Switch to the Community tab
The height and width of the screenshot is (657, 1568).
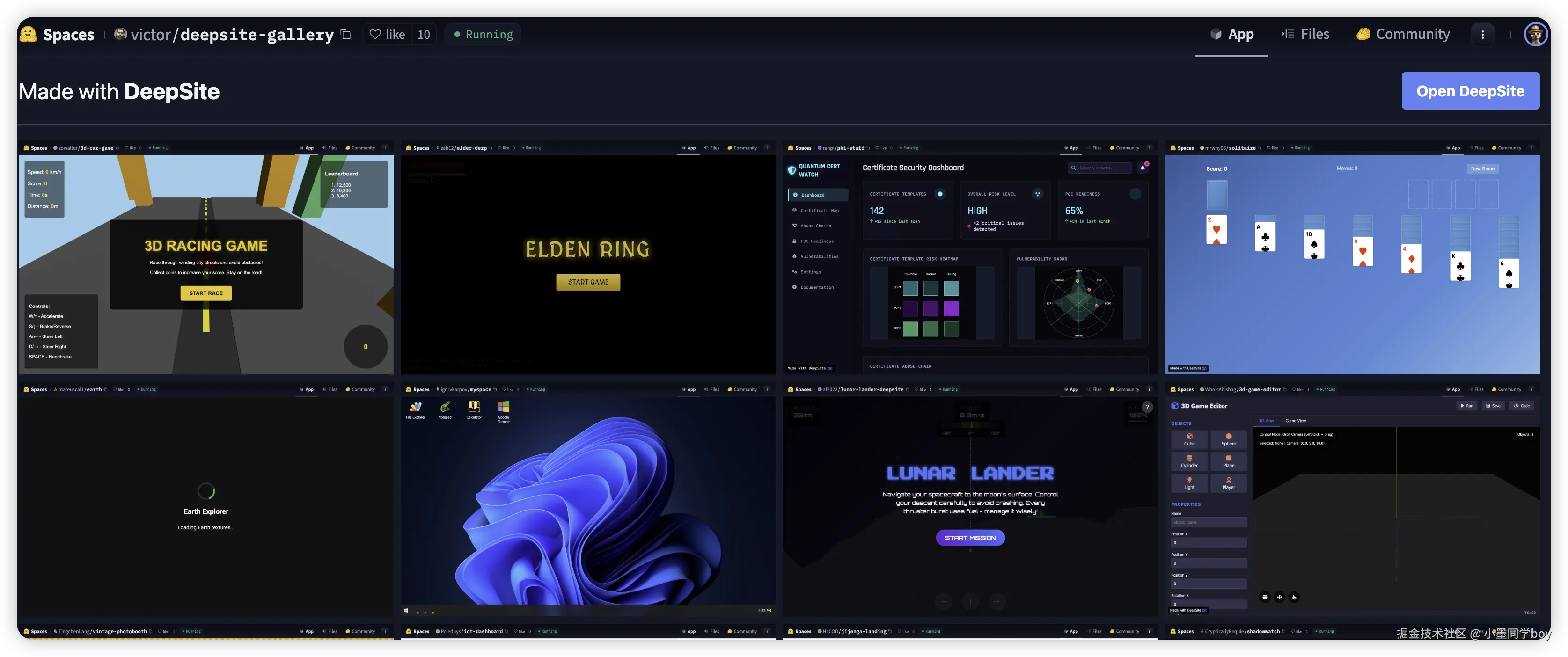click(1403, 35)
